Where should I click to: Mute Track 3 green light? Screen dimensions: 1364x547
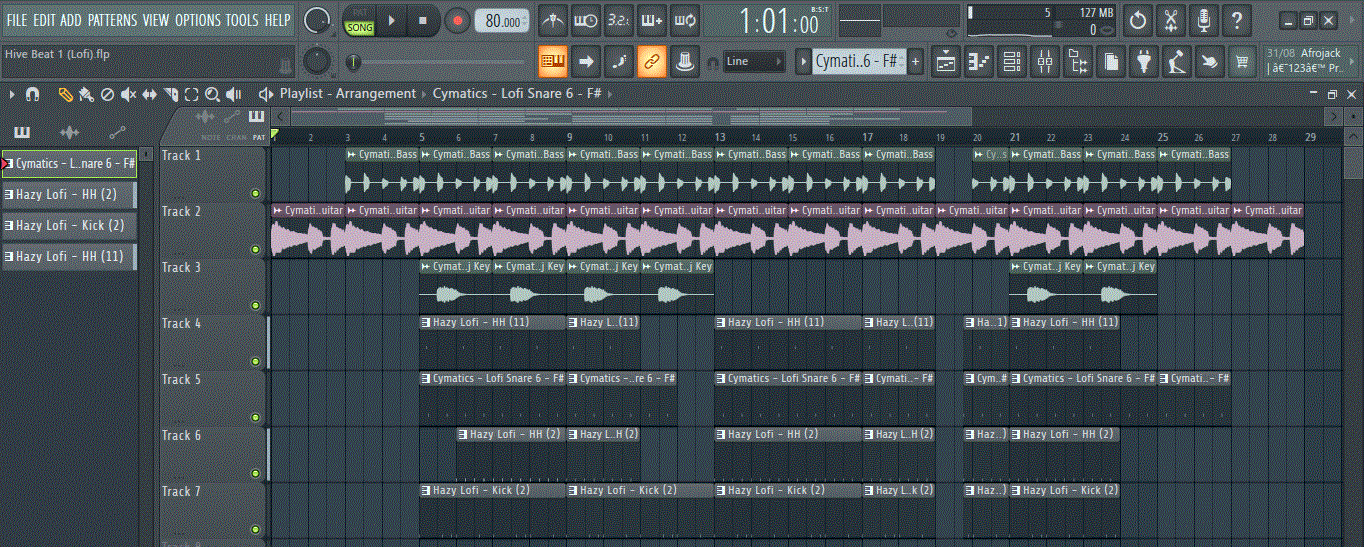pyautogui.click(x=255, y=305)
